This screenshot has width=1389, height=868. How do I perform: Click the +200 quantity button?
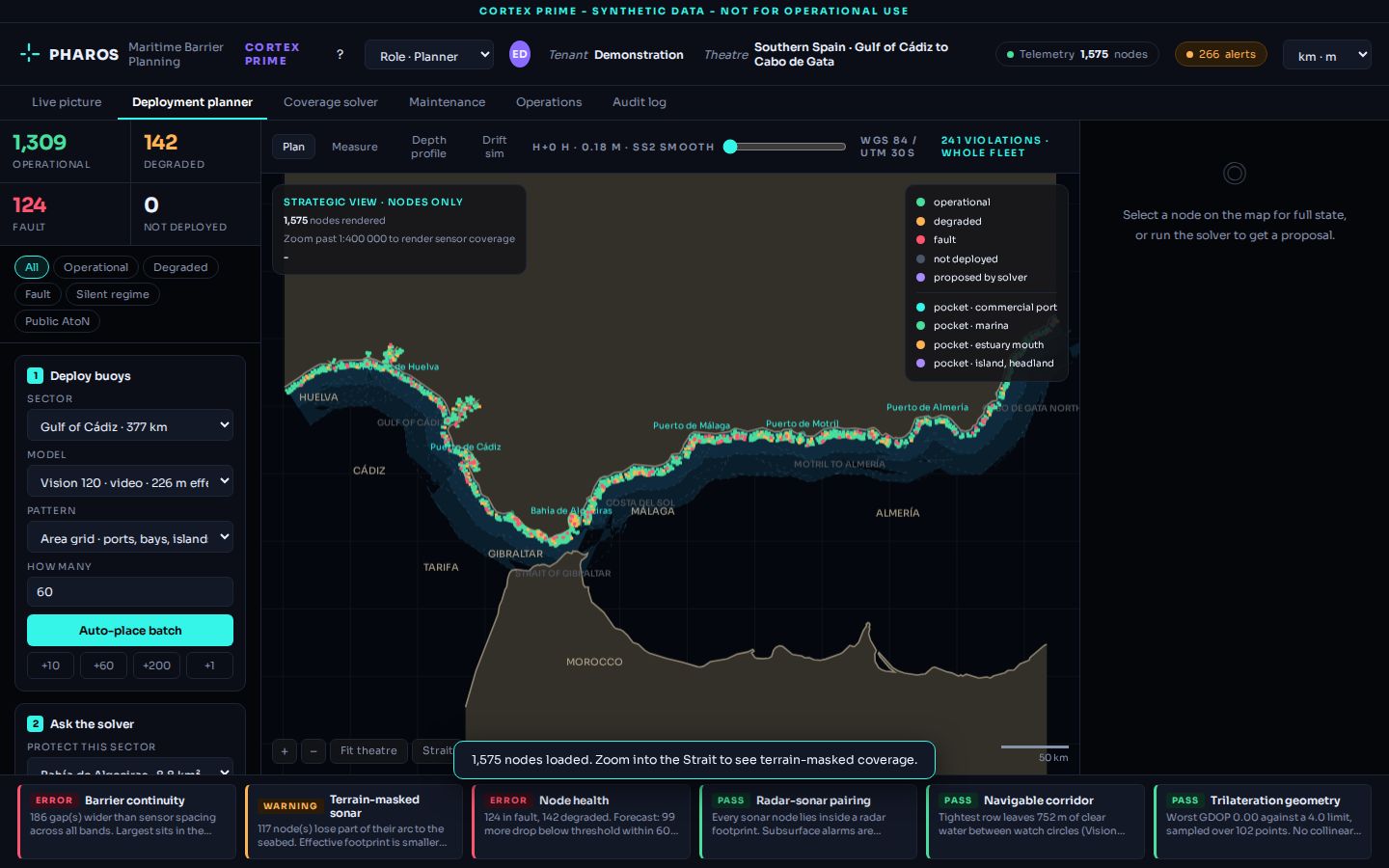[156, 665]
